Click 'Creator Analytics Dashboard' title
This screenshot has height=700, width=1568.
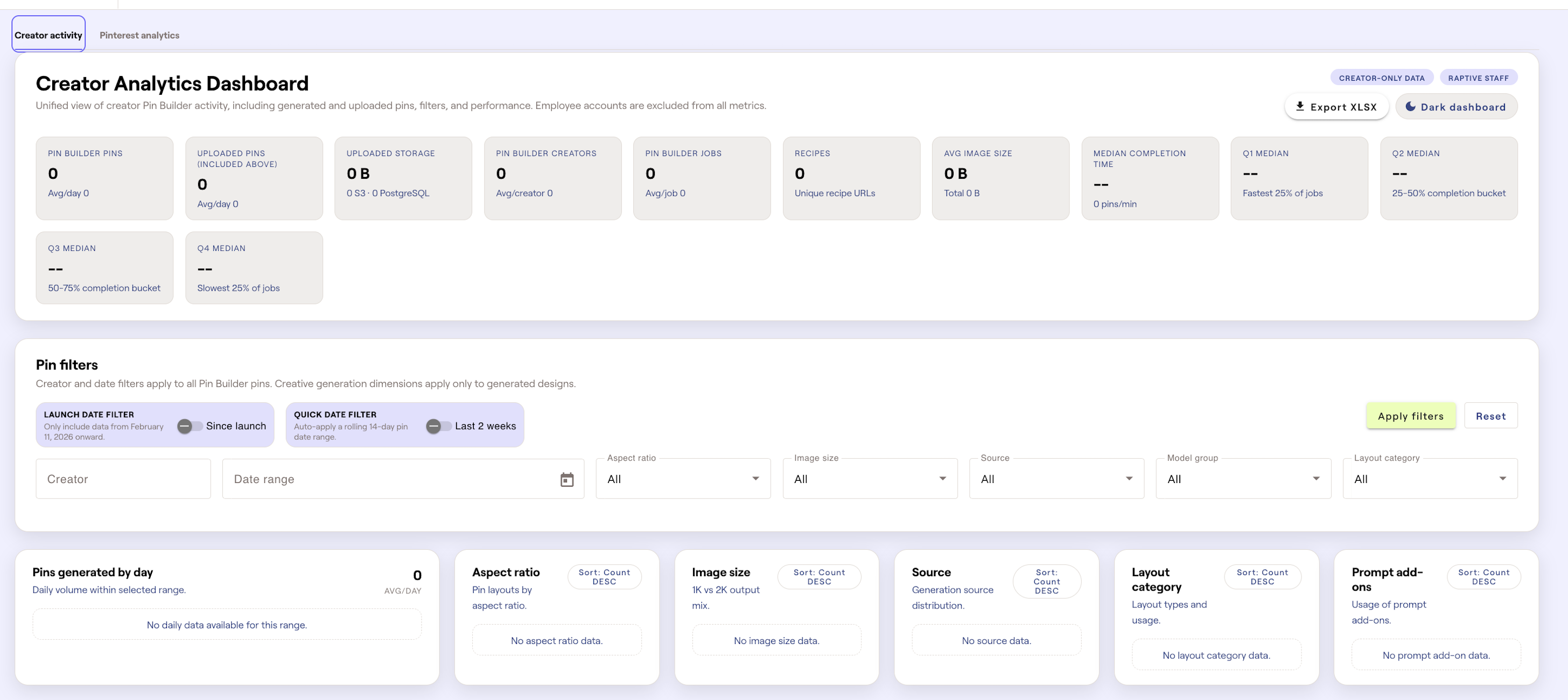[172, 83]
